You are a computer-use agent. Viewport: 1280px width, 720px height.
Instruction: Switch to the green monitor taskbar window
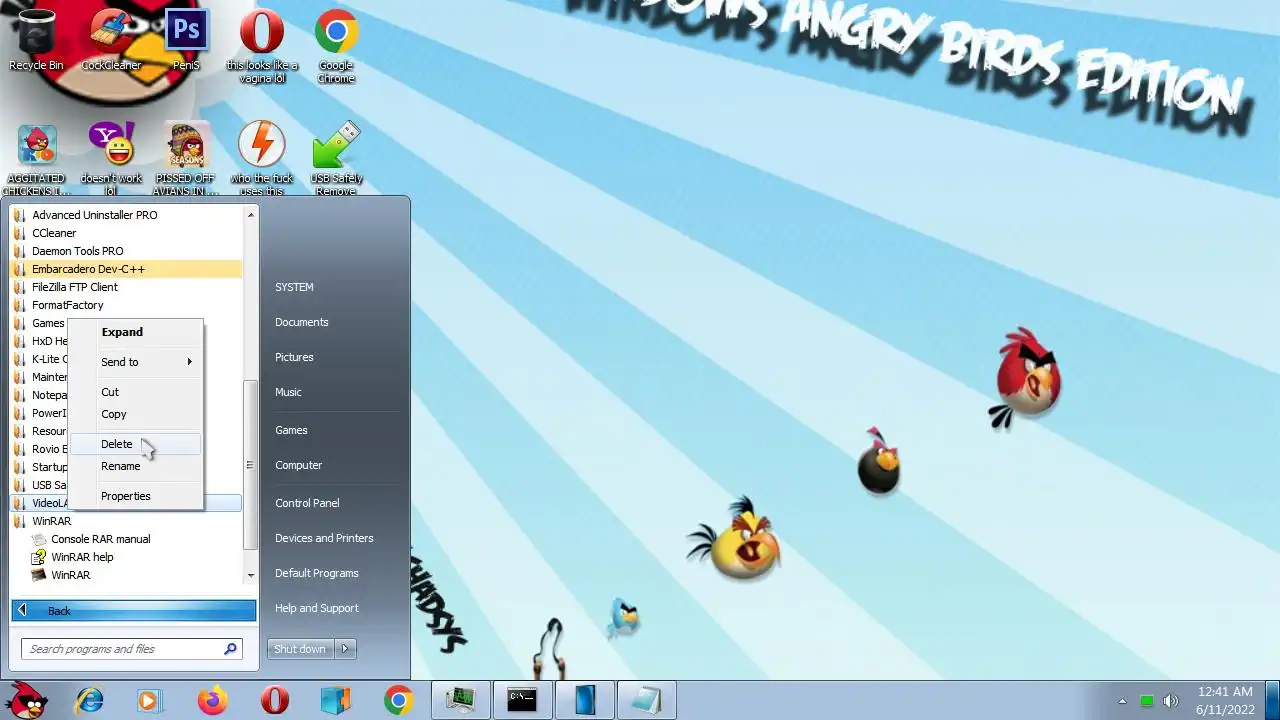point(461,700)
